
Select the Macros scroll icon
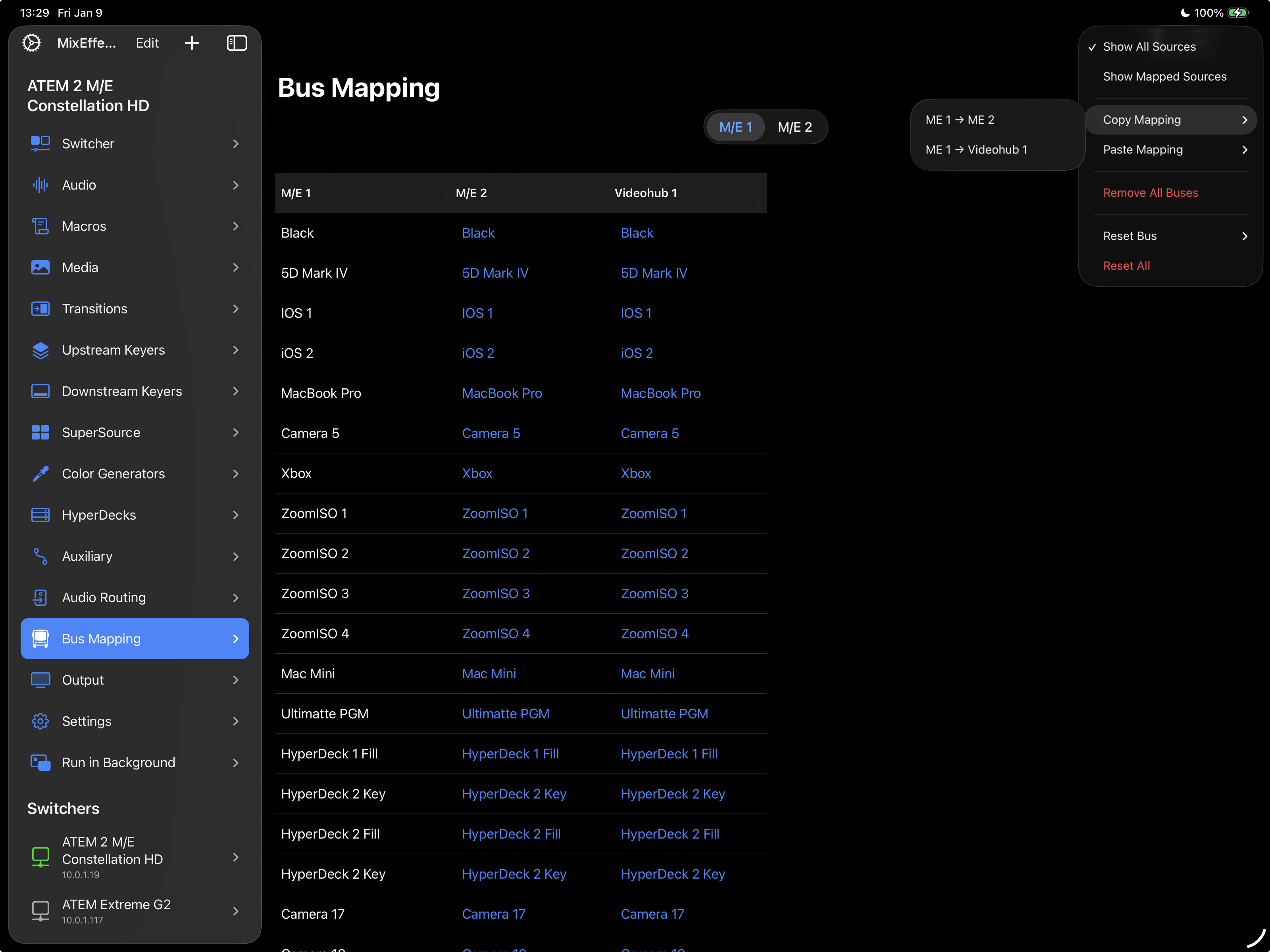point(40,226)
